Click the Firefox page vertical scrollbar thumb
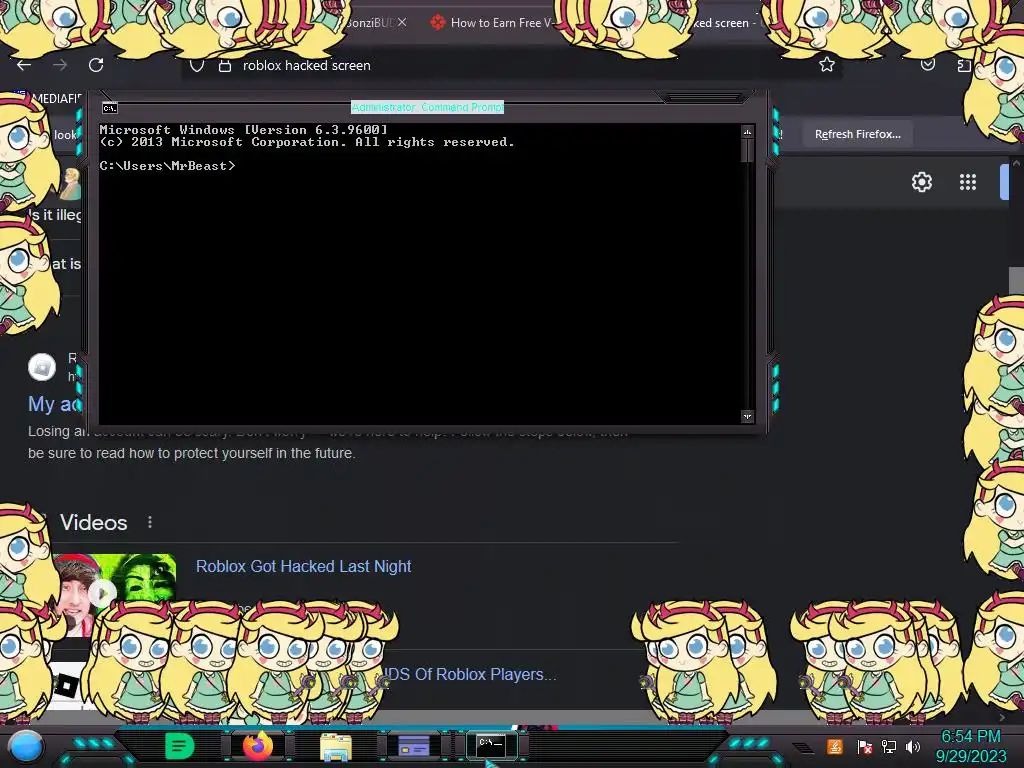 point(1016,281)
